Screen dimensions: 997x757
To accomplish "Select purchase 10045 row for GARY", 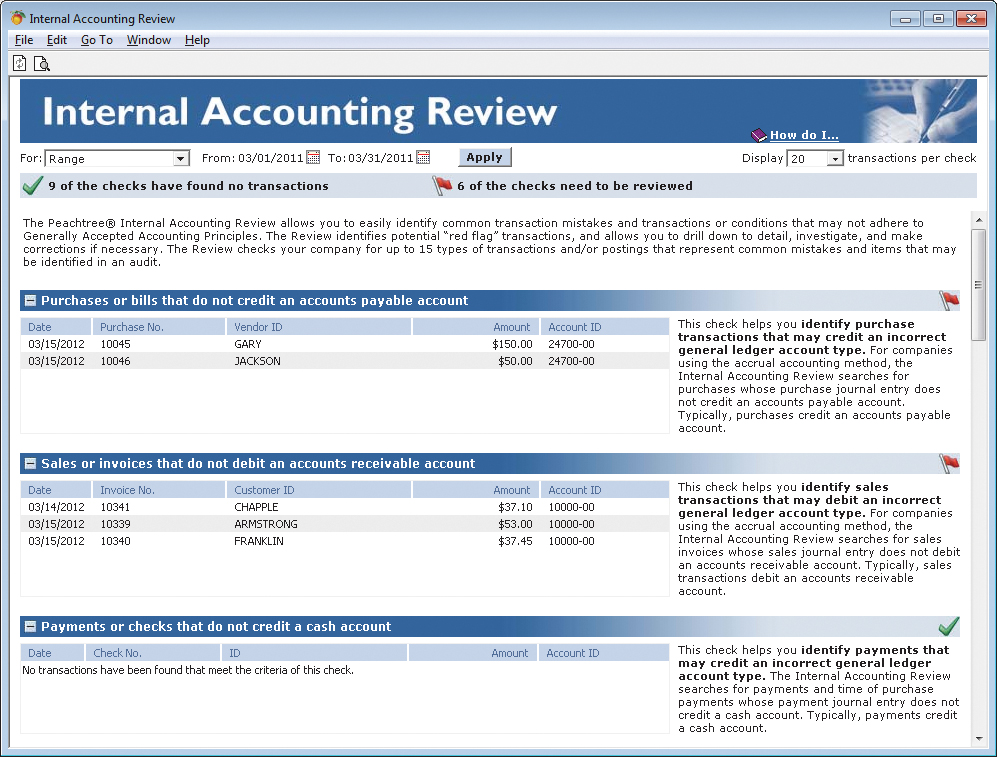I will tap(345, 344).
